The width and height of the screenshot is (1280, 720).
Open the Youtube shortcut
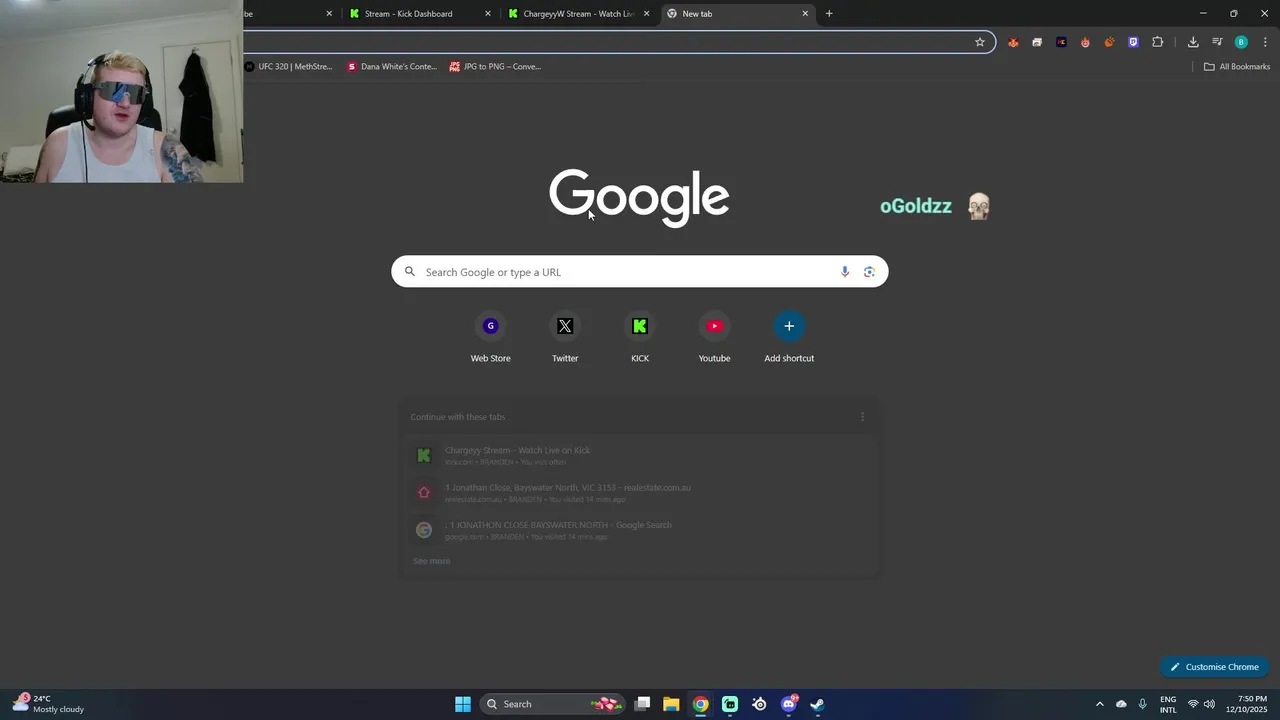coord(714,338)
